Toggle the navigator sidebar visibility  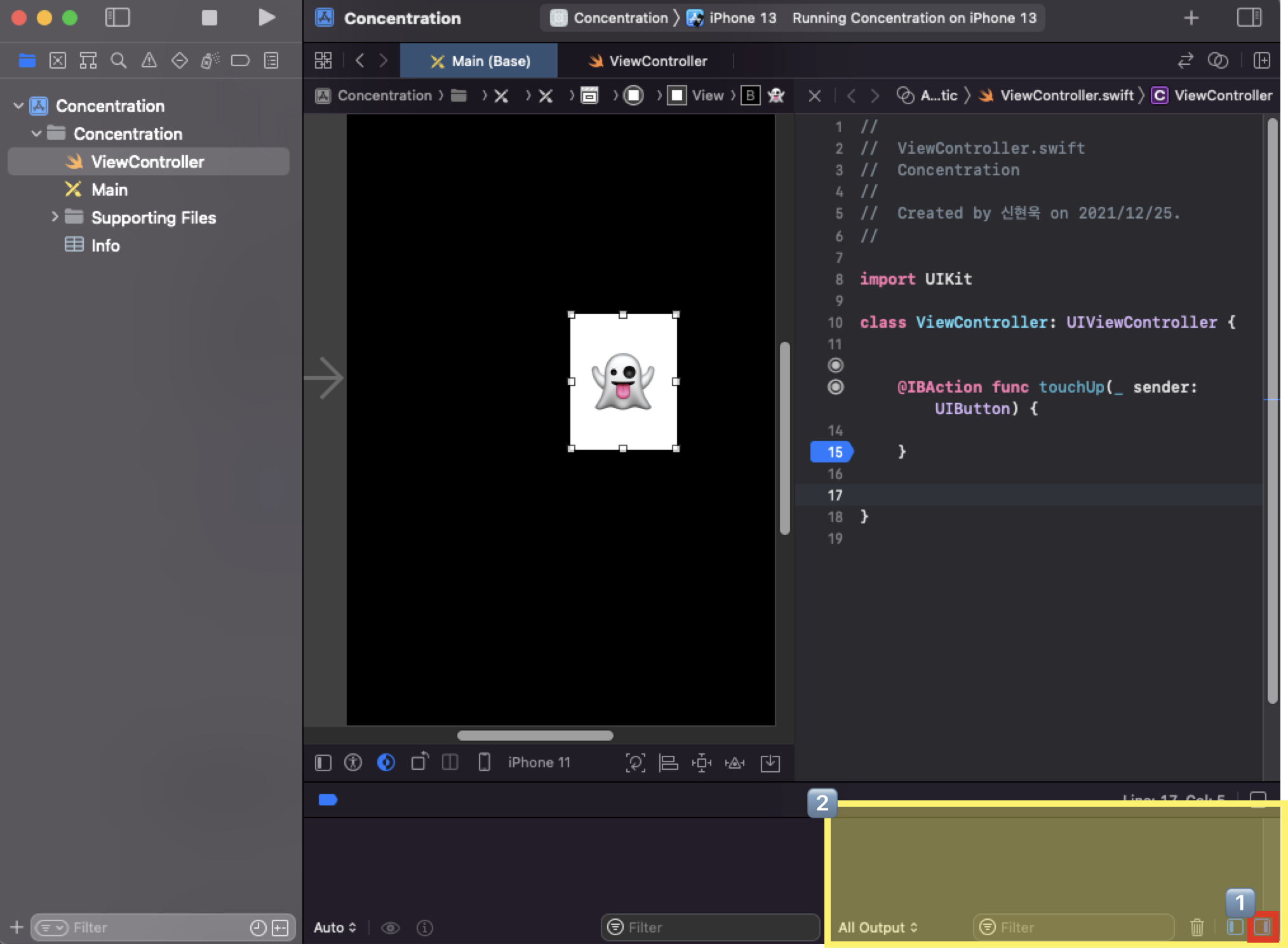tap(117, 18)
